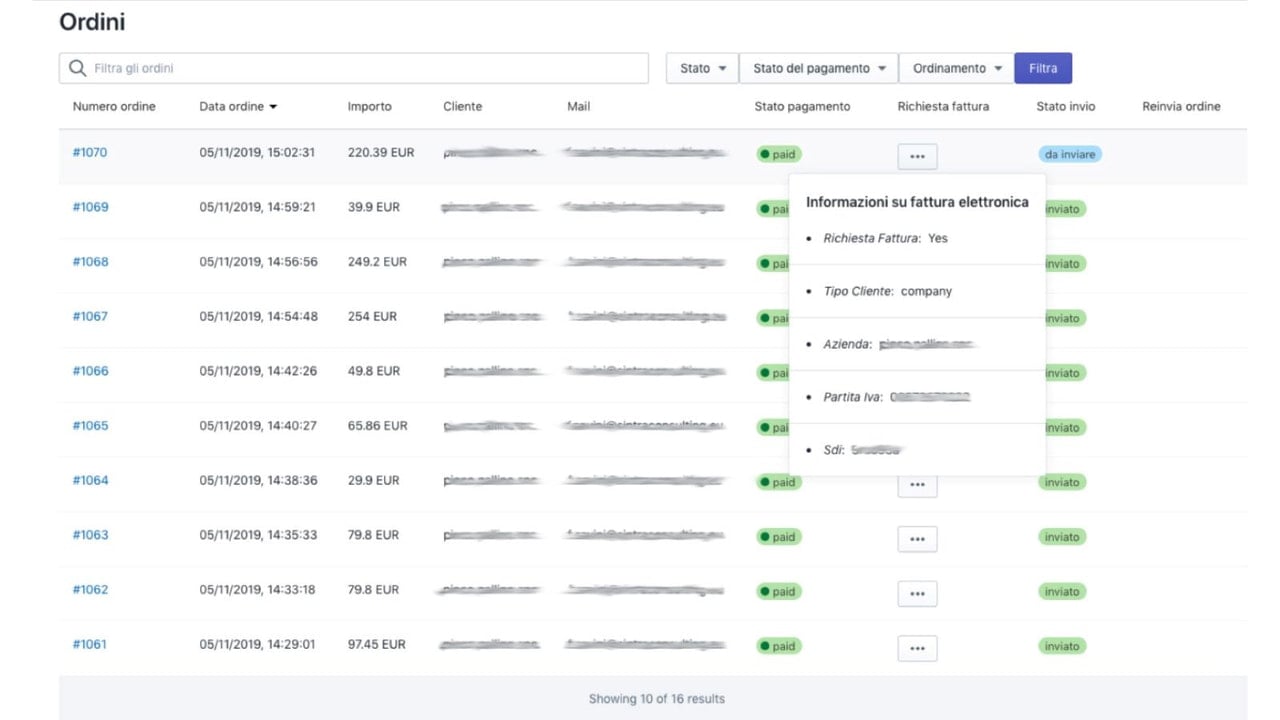
Task: Click 'Reinvia ordine' column header
Action: 1181,106
